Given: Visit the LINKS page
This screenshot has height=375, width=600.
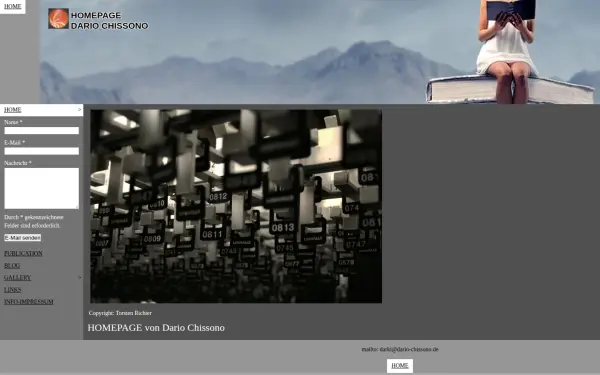Looking at the screenshot, I should pyautogui.click(x=13, y=290).
